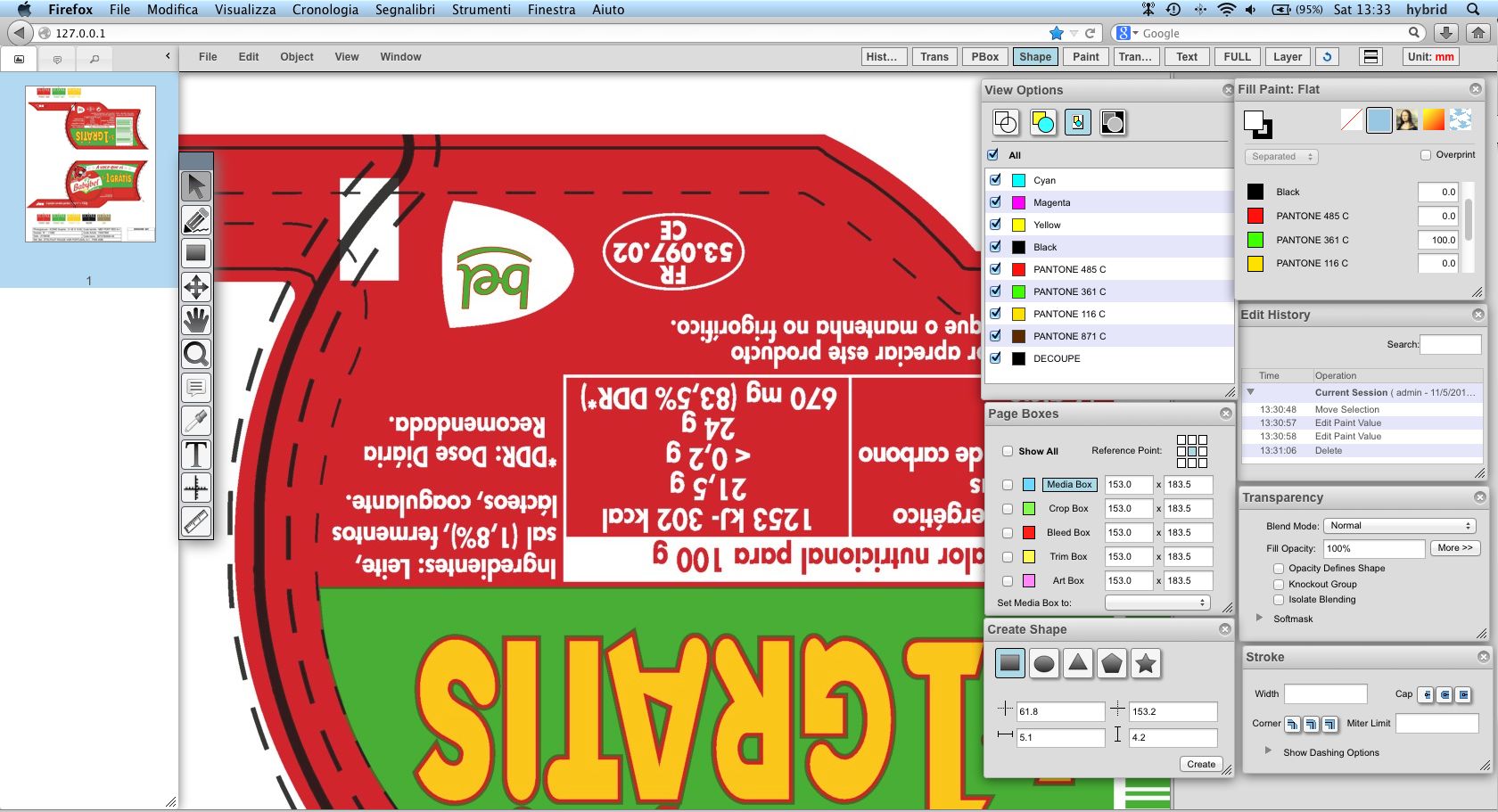The width and height of the screenshot is (1498, 812).
Task: Select the triangle shape type
Action: coord(1078,663)
